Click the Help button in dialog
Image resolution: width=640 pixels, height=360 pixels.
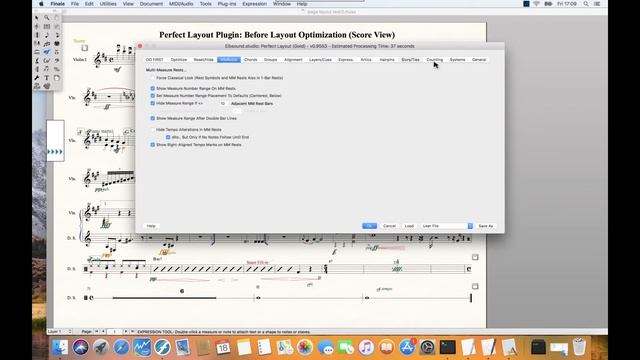(151, 226)
